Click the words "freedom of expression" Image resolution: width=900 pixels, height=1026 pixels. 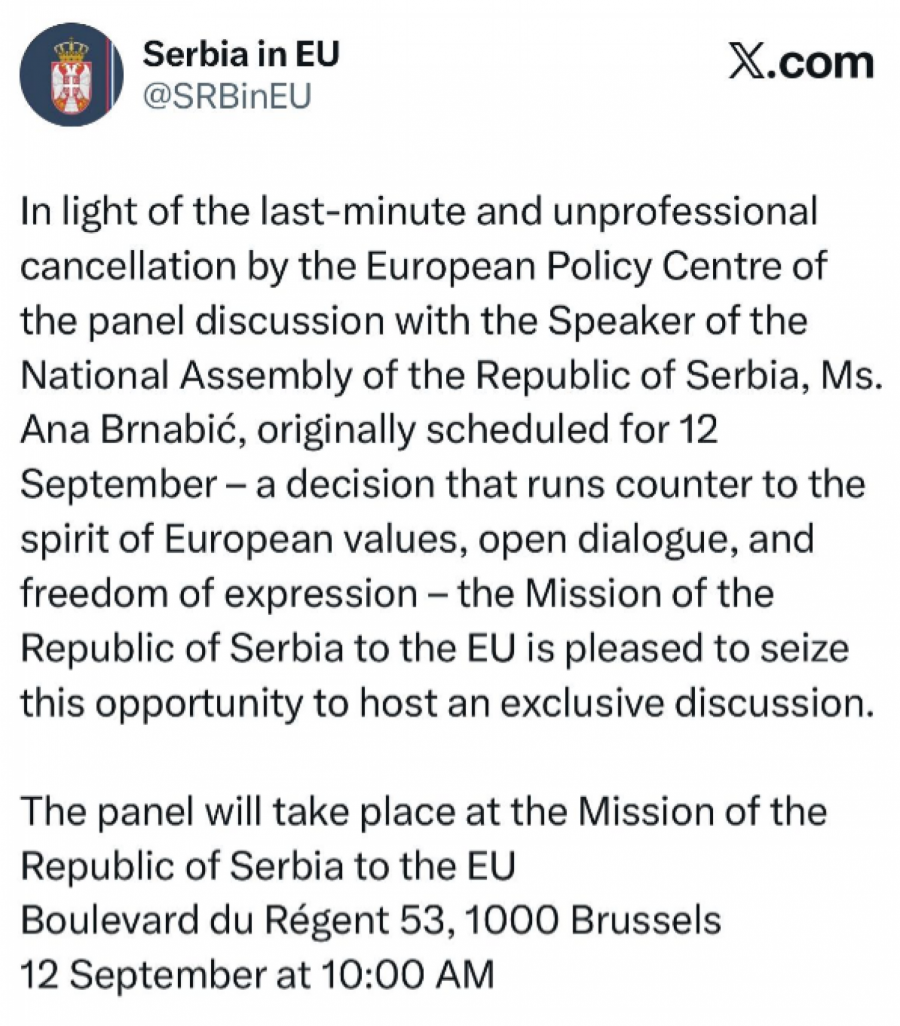tap(219, 593)
